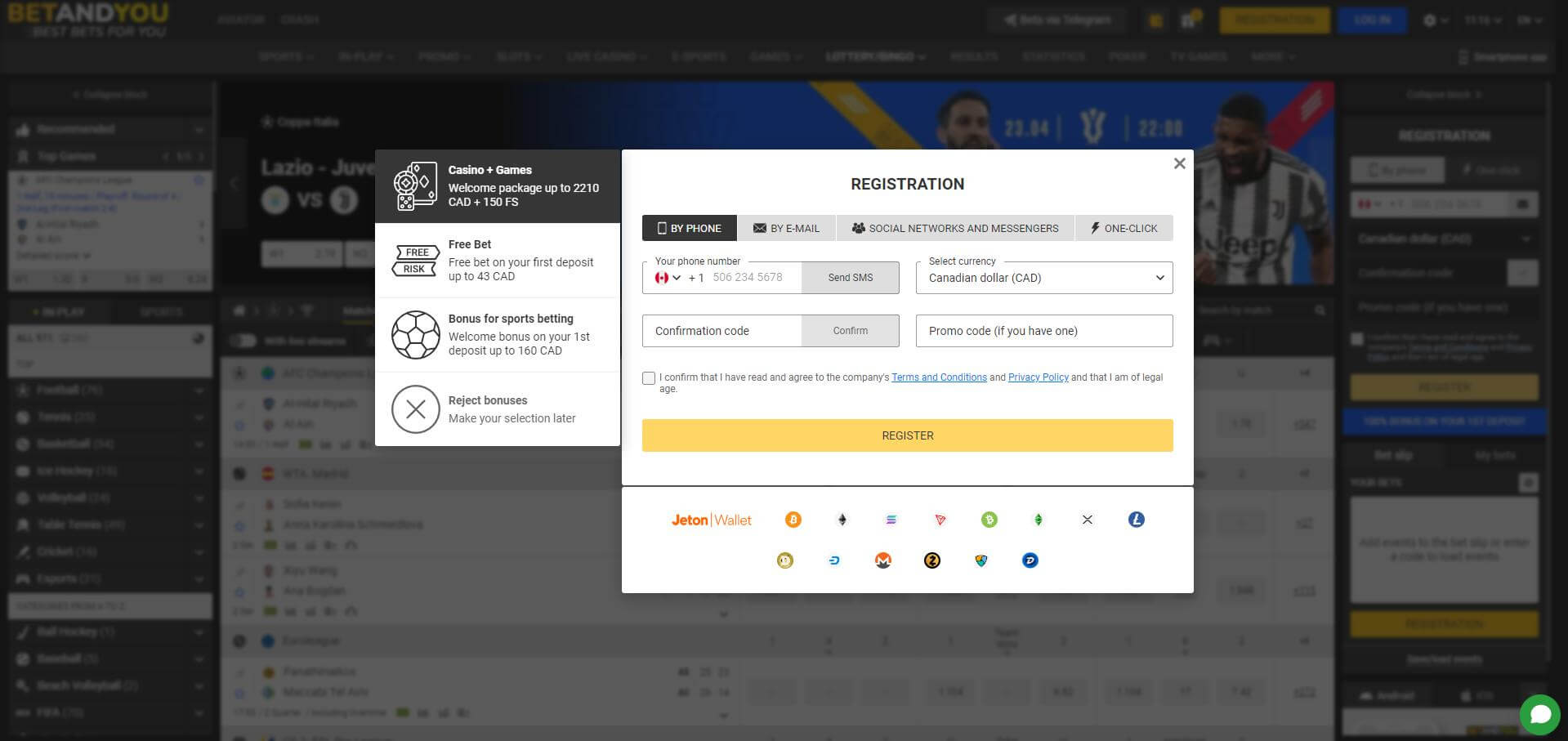
Task: Click the Ethereum payment icon
Action: tap(842, 520)
